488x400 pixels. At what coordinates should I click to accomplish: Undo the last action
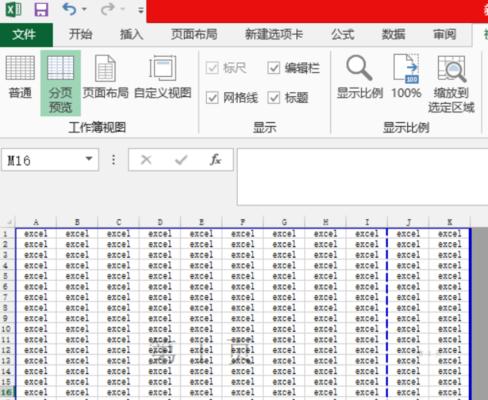point(69,9)
